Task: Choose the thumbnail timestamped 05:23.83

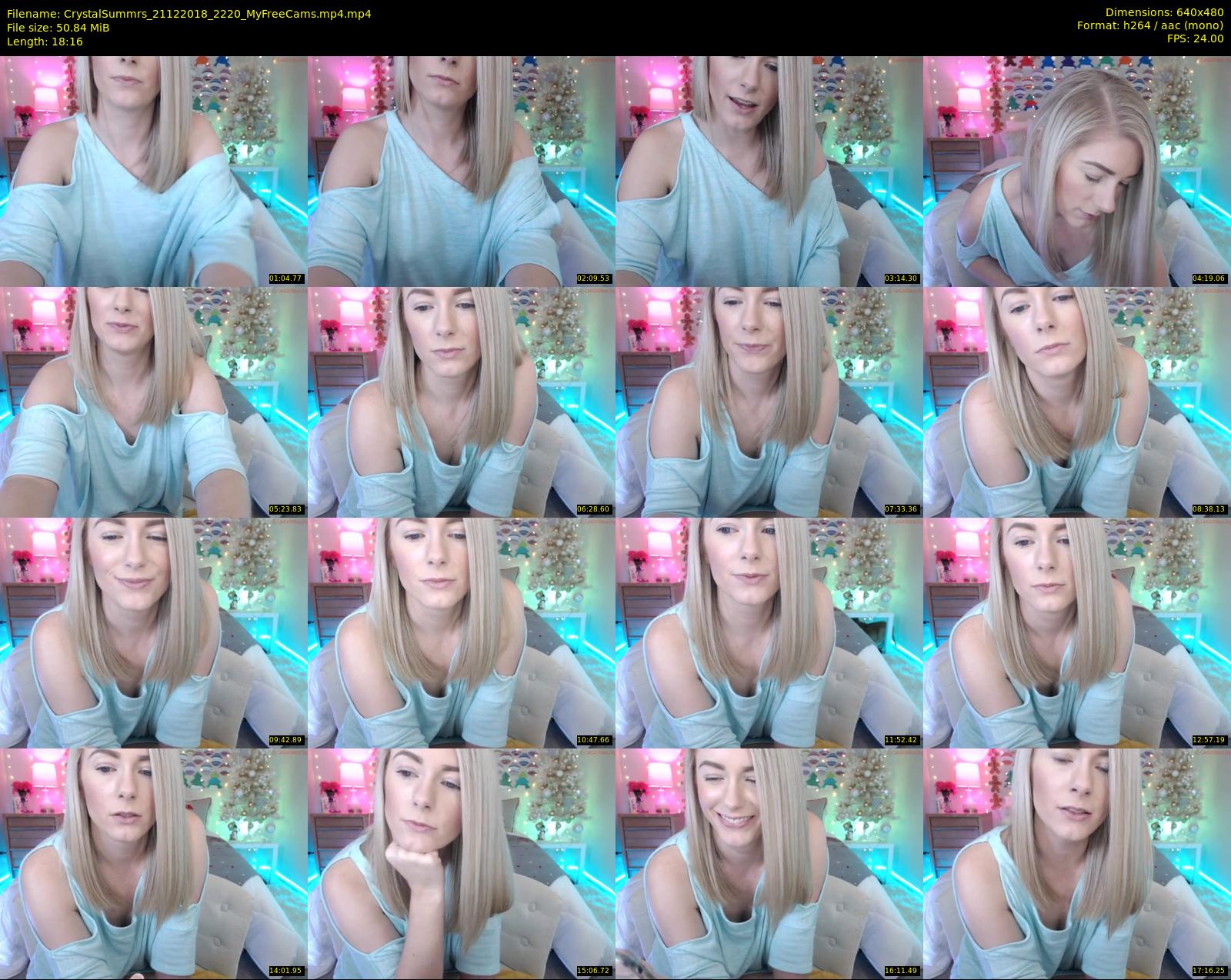Action: (153, 402)
